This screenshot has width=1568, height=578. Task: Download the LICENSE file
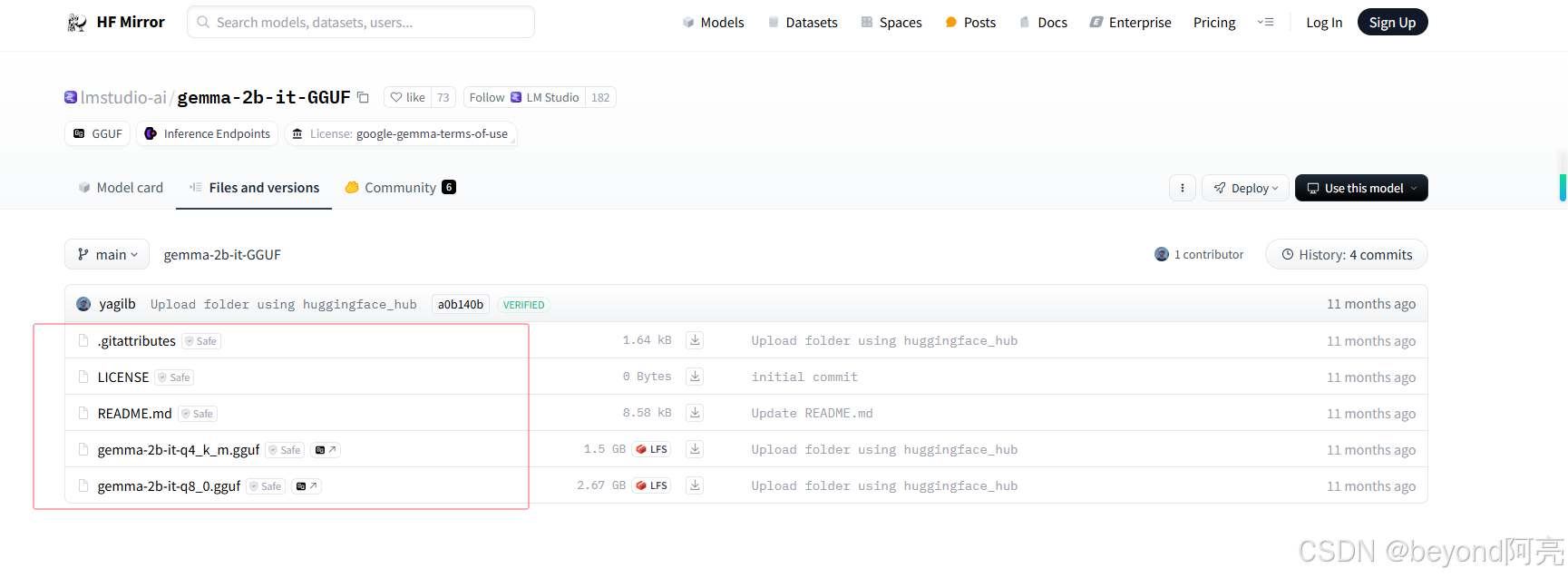(x=695, y=377)
